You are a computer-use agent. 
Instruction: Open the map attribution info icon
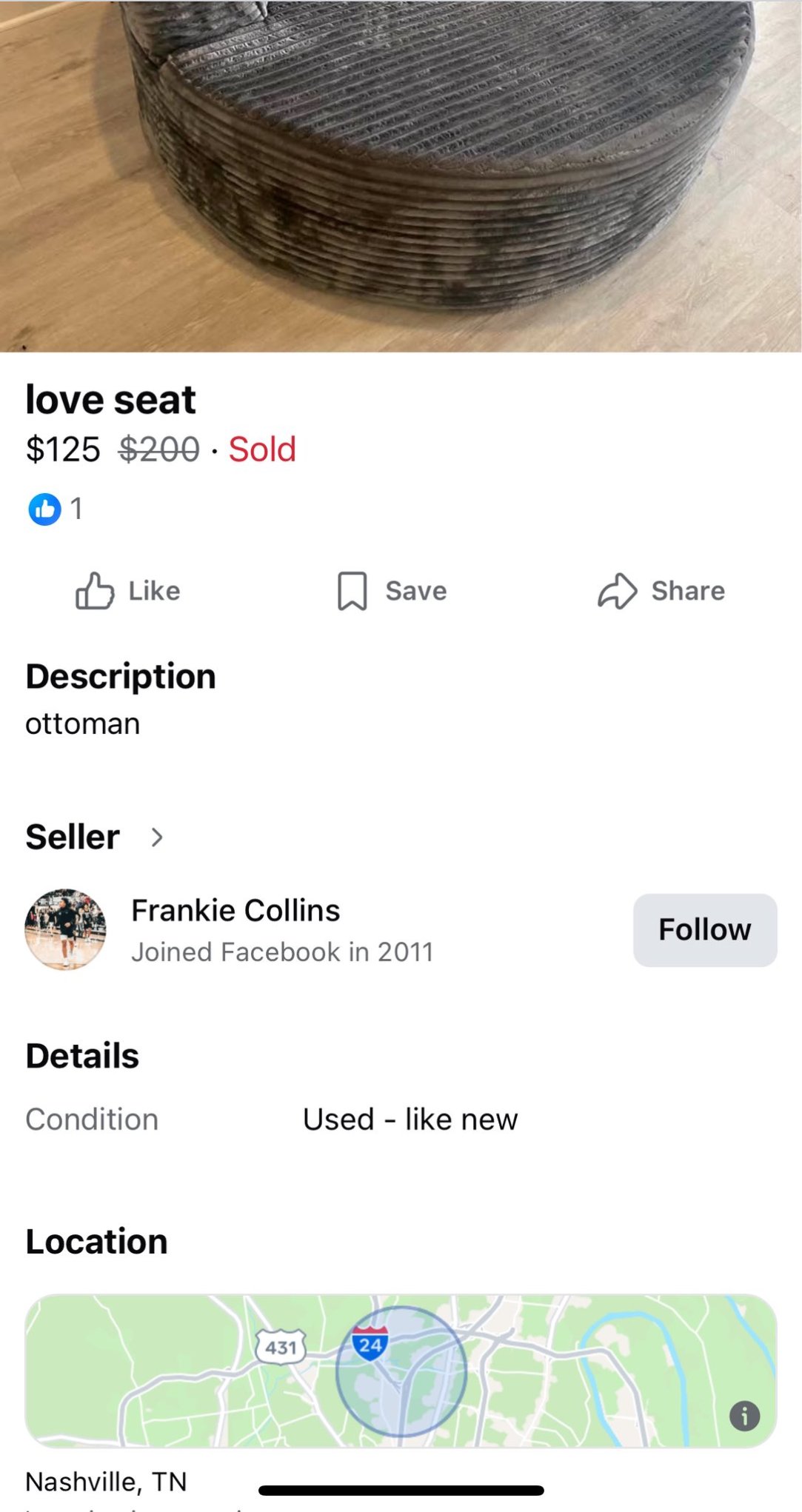coord(746,1416)
